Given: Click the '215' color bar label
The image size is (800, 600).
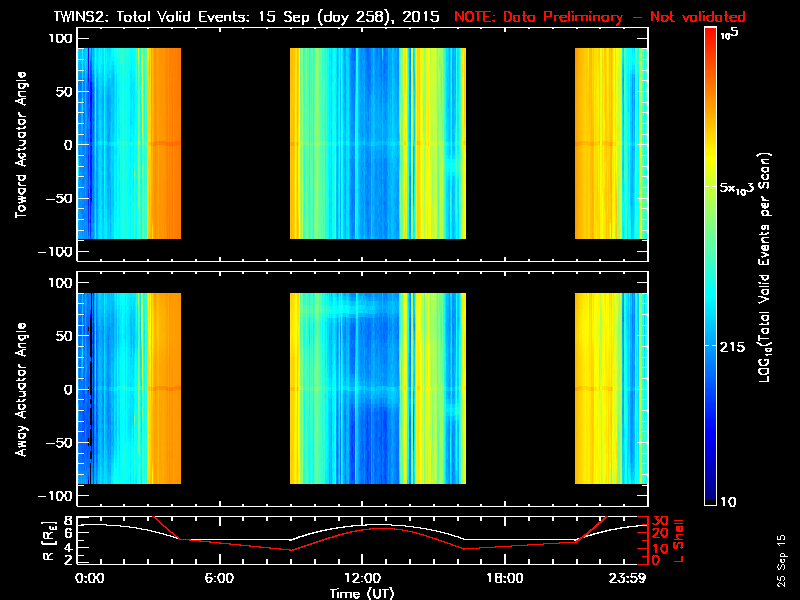Looking at the screenshot, I should [732, 347].
